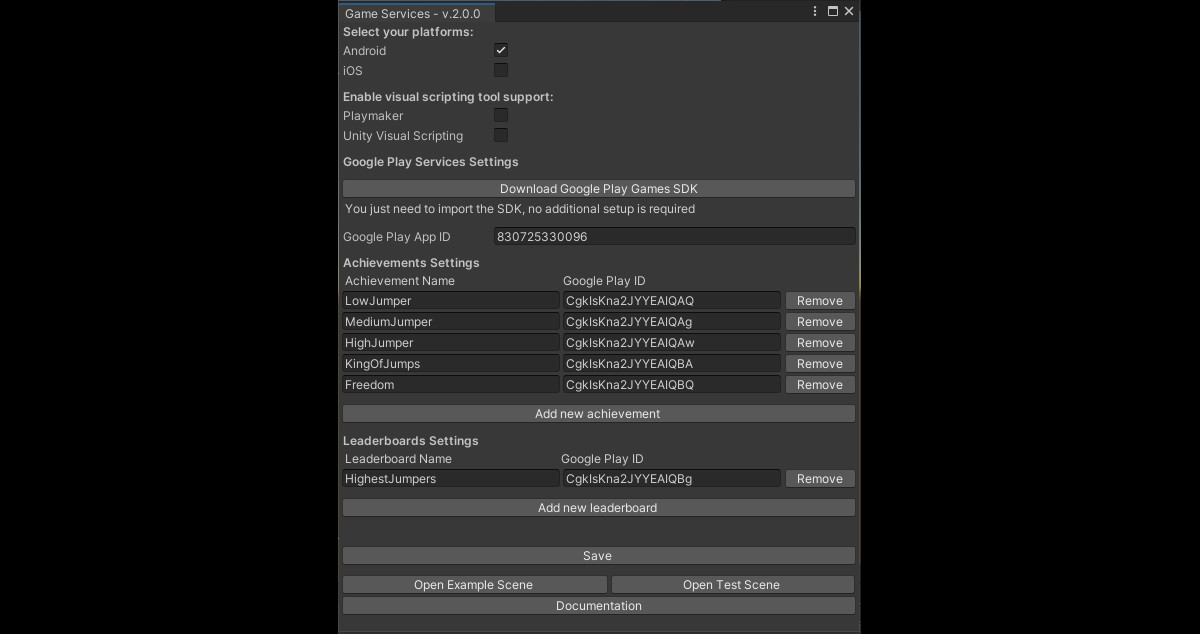Click the CgkIsKna2JYYEAIQBg leaderboard ID field

(x=671, y=479)
